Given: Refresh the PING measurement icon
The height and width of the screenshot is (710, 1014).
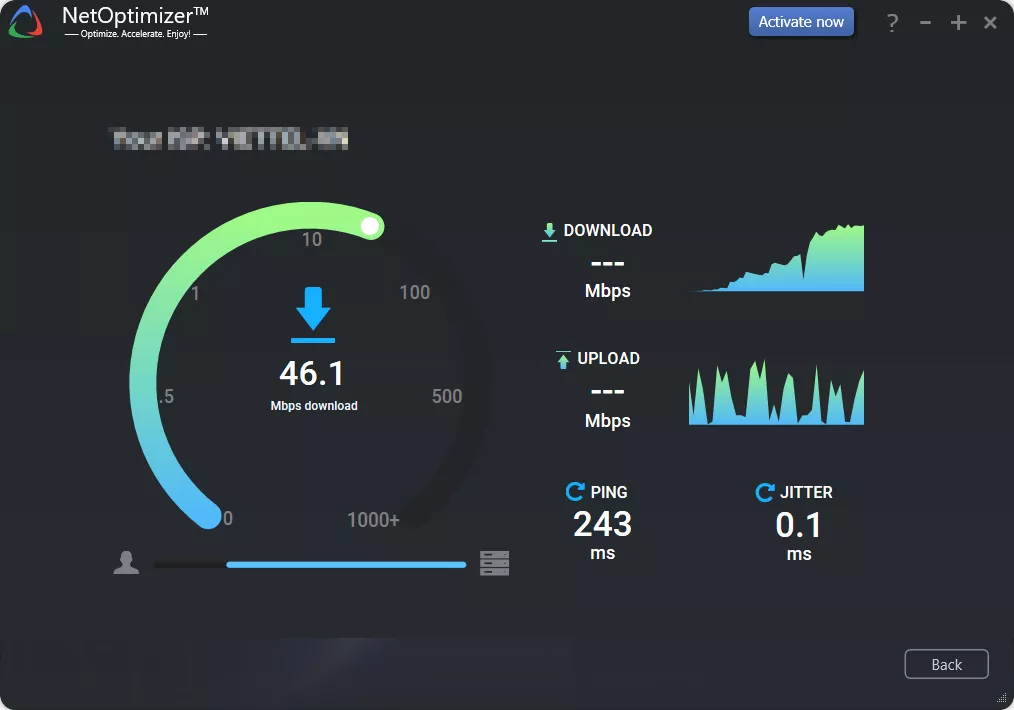Looking at the screenshot, I should (573, 491).
